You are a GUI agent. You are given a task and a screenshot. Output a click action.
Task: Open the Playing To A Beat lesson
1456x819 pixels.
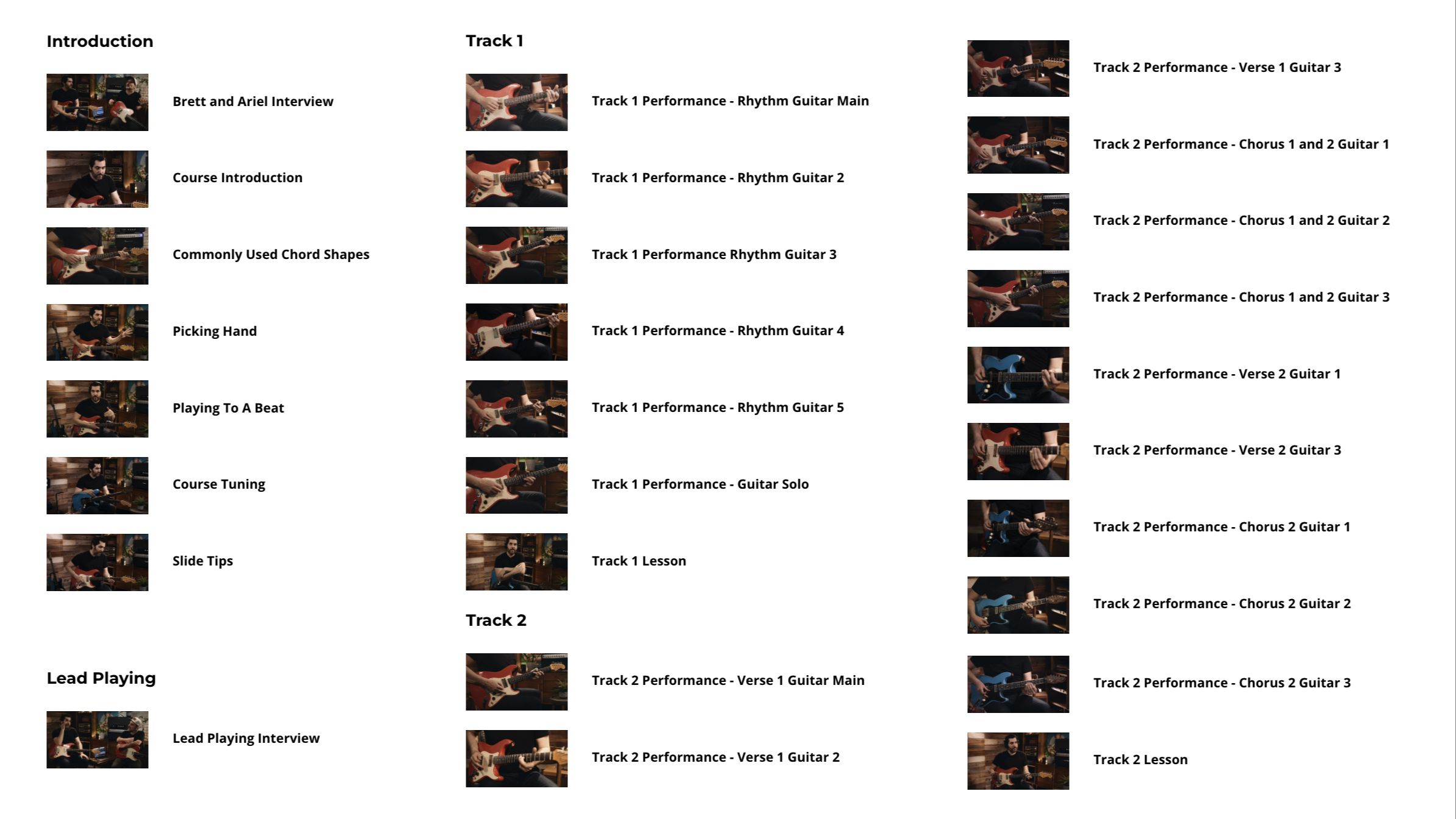click(x=228, y=408)
